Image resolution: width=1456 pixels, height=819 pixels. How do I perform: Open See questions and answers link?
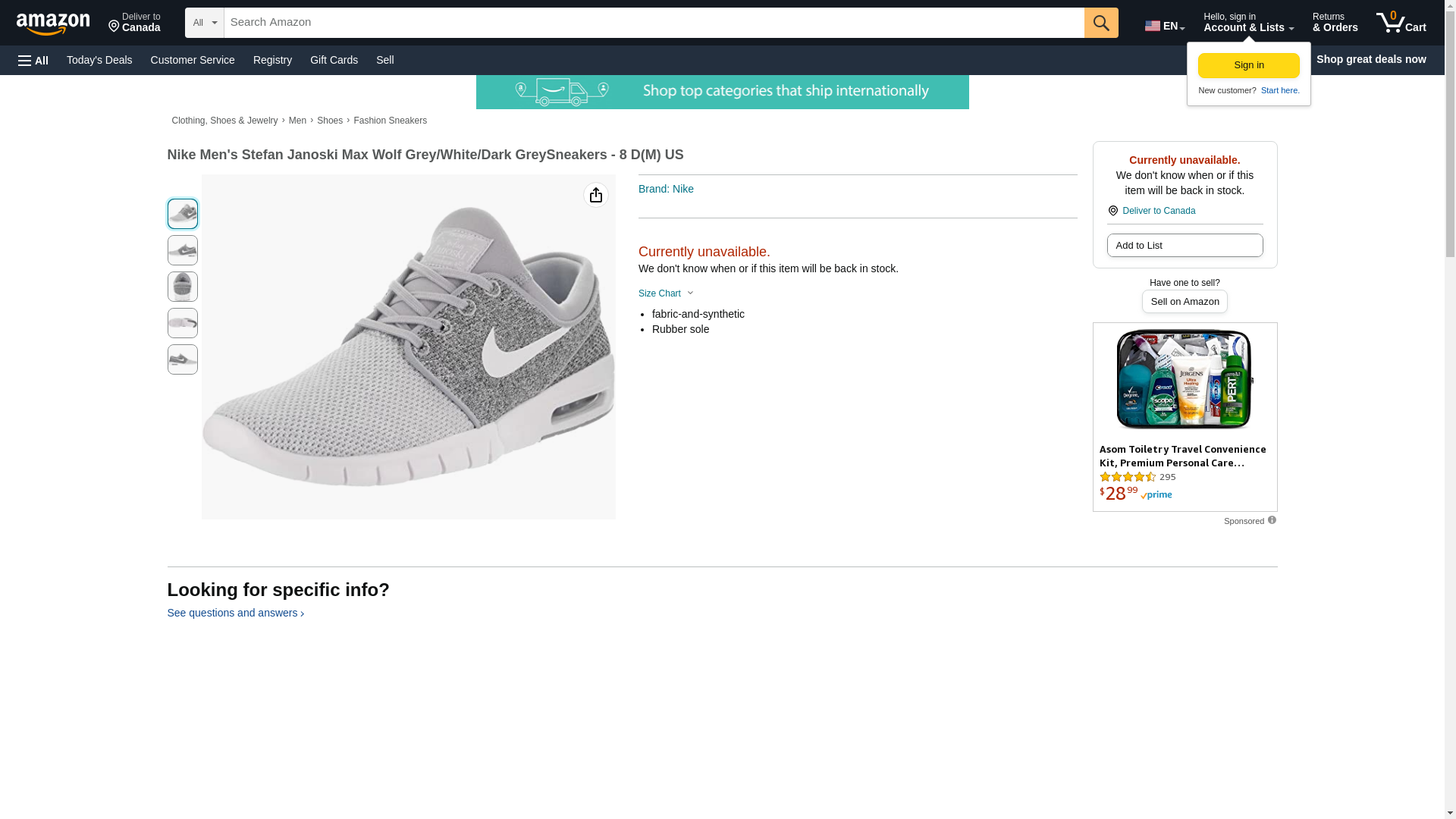[235, 613]
